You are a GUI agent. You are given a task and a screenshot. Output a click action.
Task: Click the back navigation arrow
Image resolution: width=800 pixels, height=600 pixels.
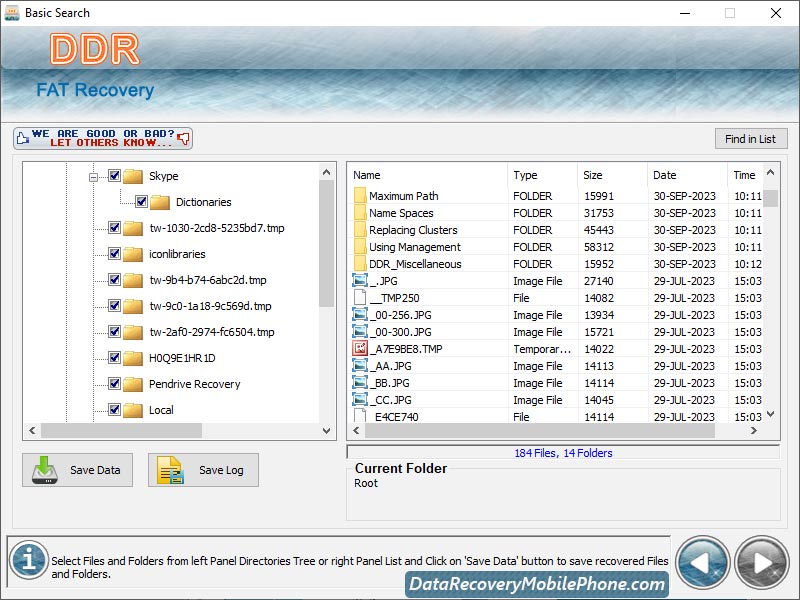tap(703, 562)
